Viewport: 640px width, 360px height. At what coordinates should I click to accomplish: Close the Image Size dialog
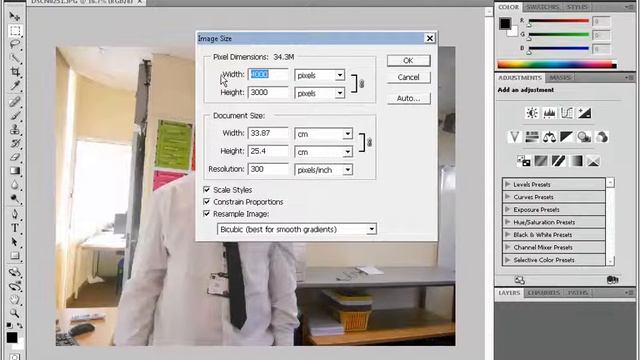430,38
